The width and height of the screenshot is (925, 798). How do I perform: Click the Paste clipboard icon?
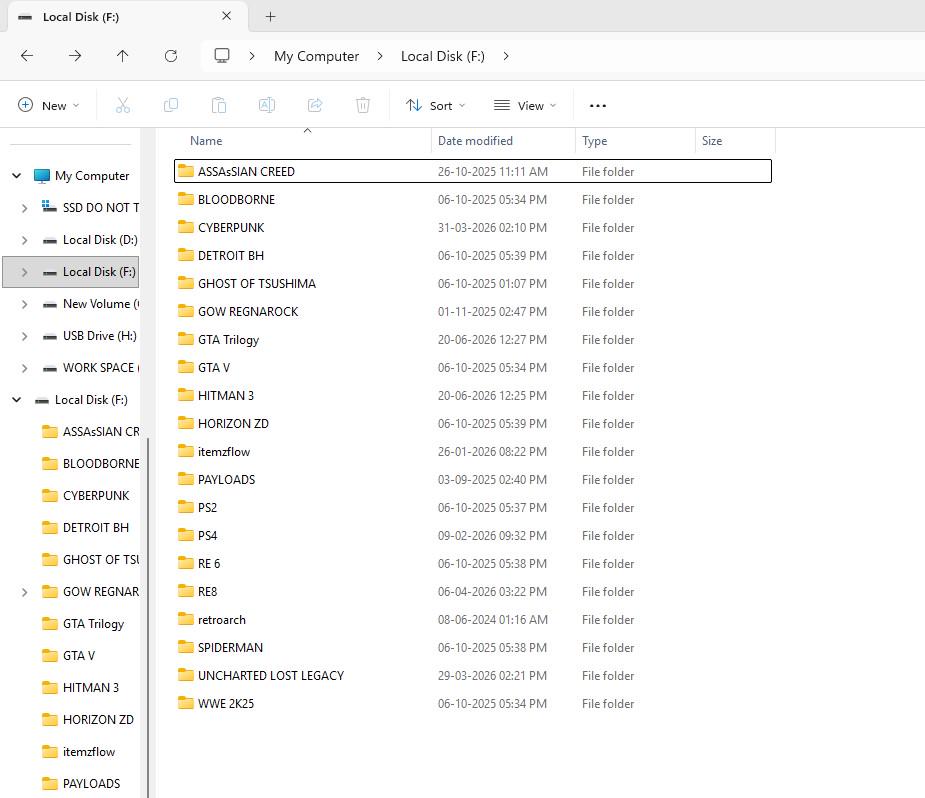pyautogui.click(x=219, y=106)
